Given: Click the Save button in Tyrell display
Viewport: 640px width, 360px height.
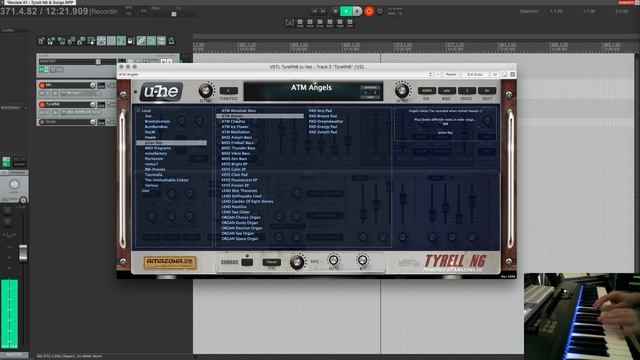Looking at the screenshot, I should [371, 98].
